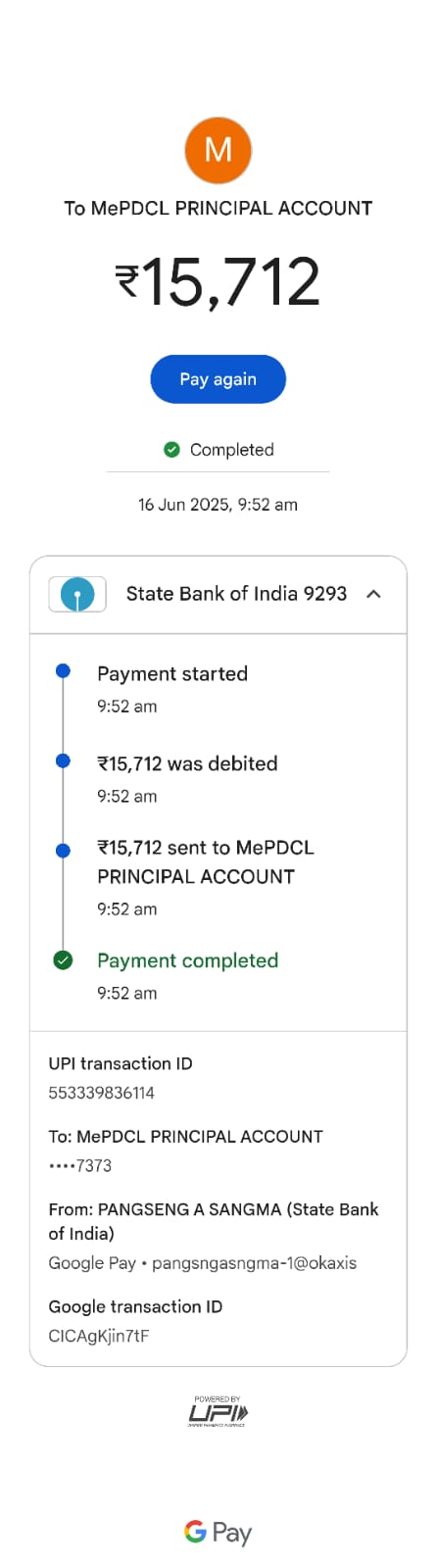437x1568 pixels.
Task: Click the ₹15,712 amount heading
Action: (x=218, y=282)
